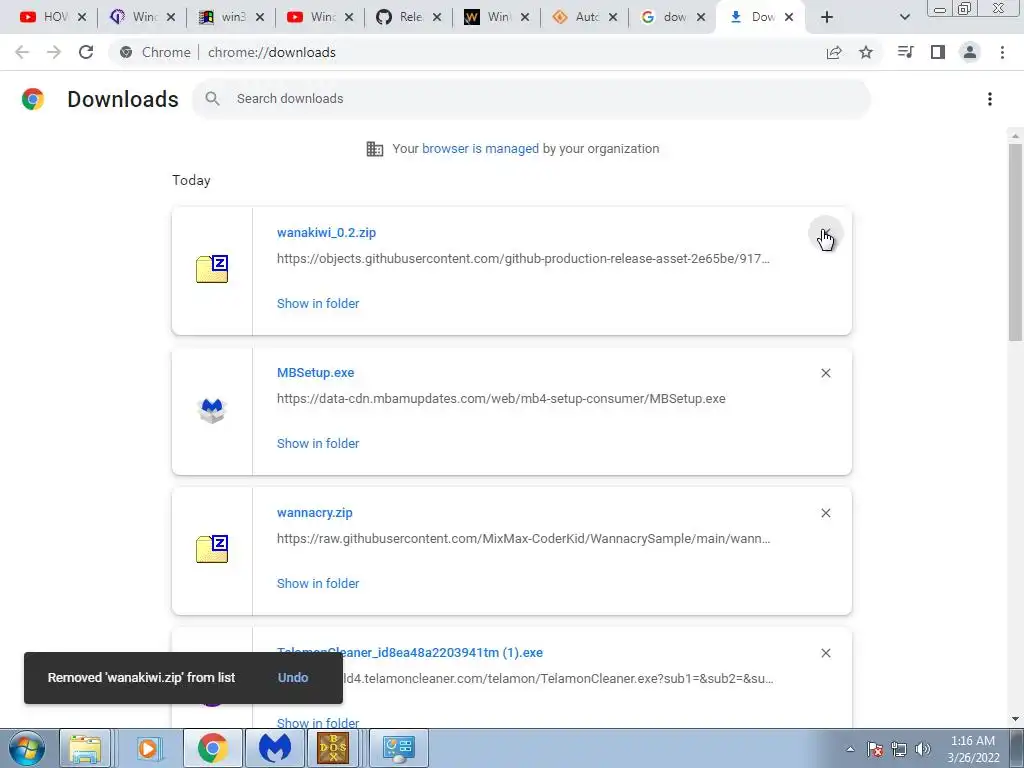1024x768 pixels.
Task: Bookmark this page with star icon
Action: click(x=866, y=52)
